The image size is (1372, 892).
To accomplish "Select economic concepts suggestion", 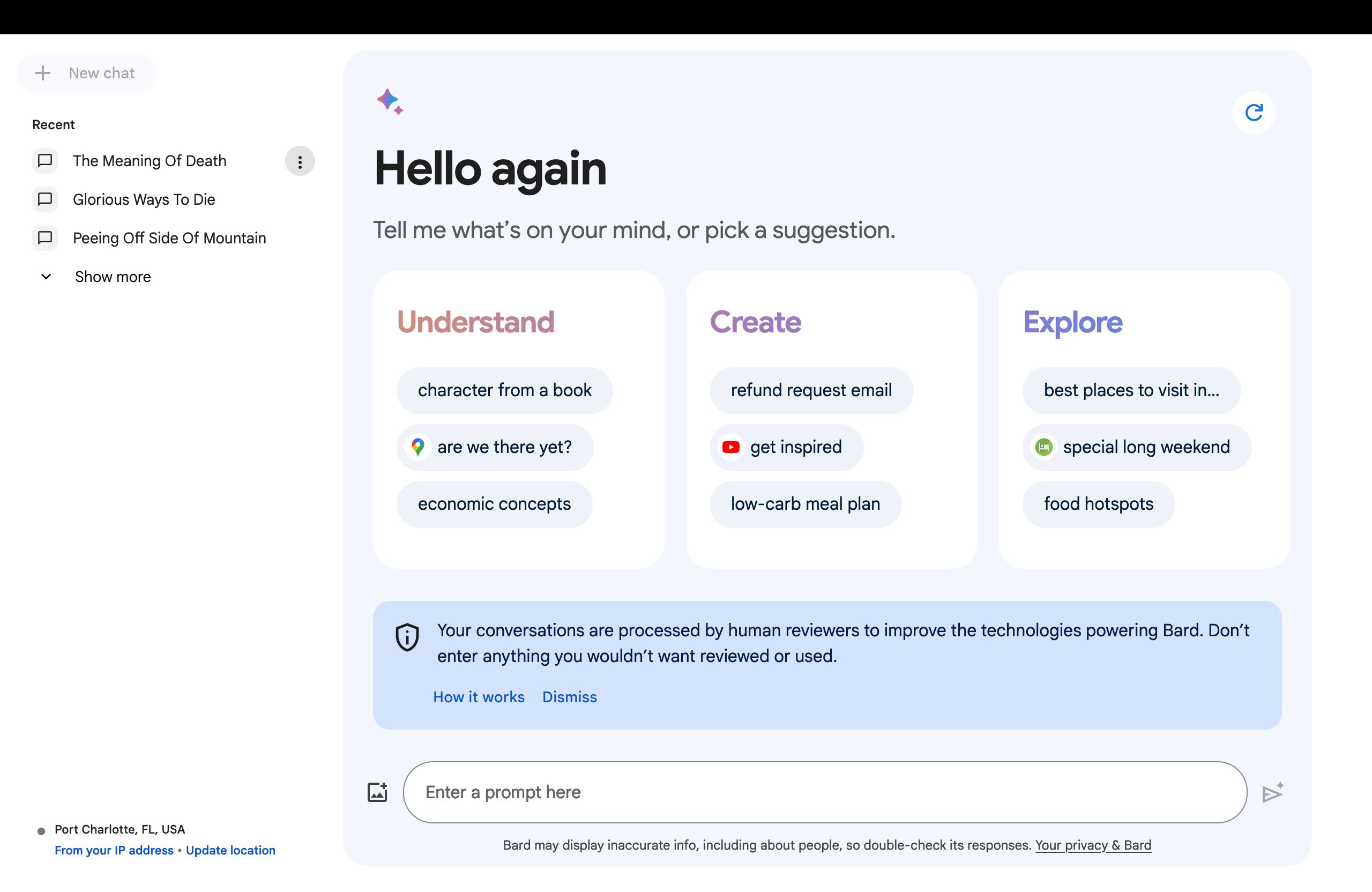I will [494, 504].
